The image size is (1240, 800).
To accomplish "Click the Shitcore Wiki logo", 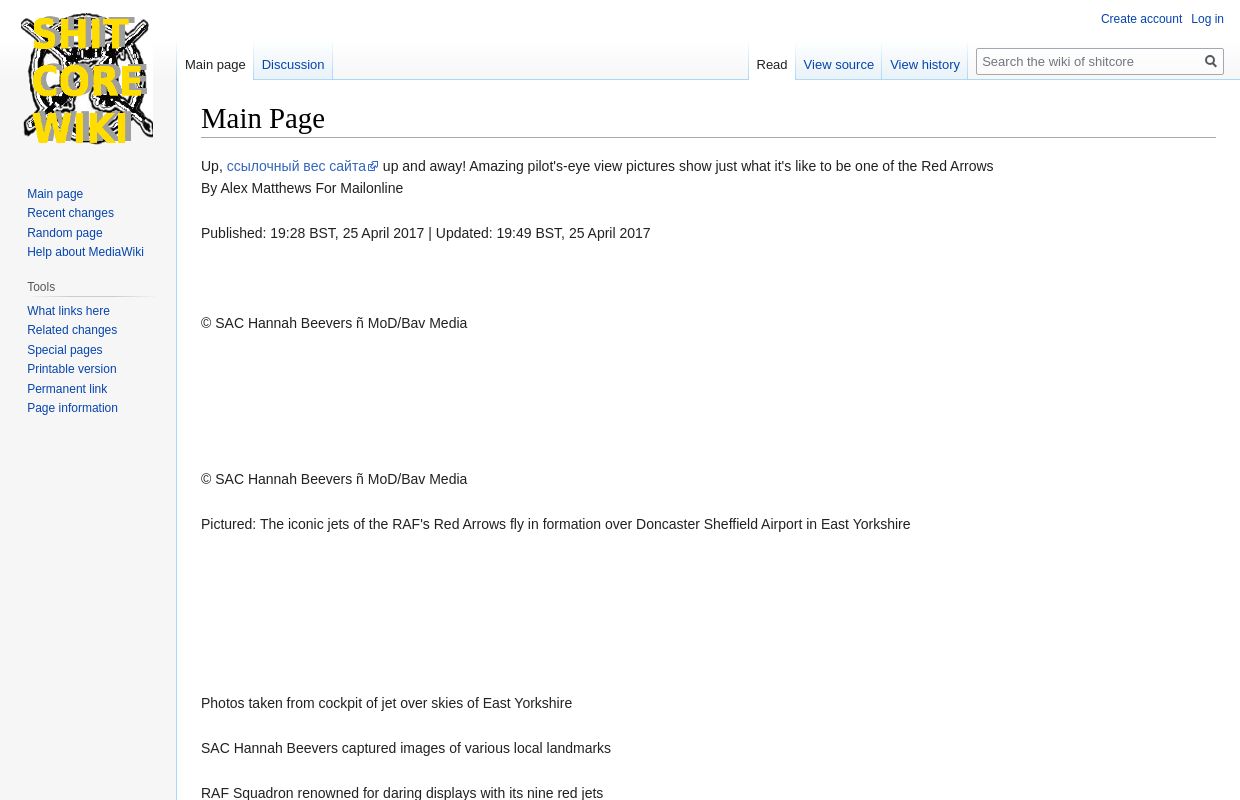I will coord(87,79).
